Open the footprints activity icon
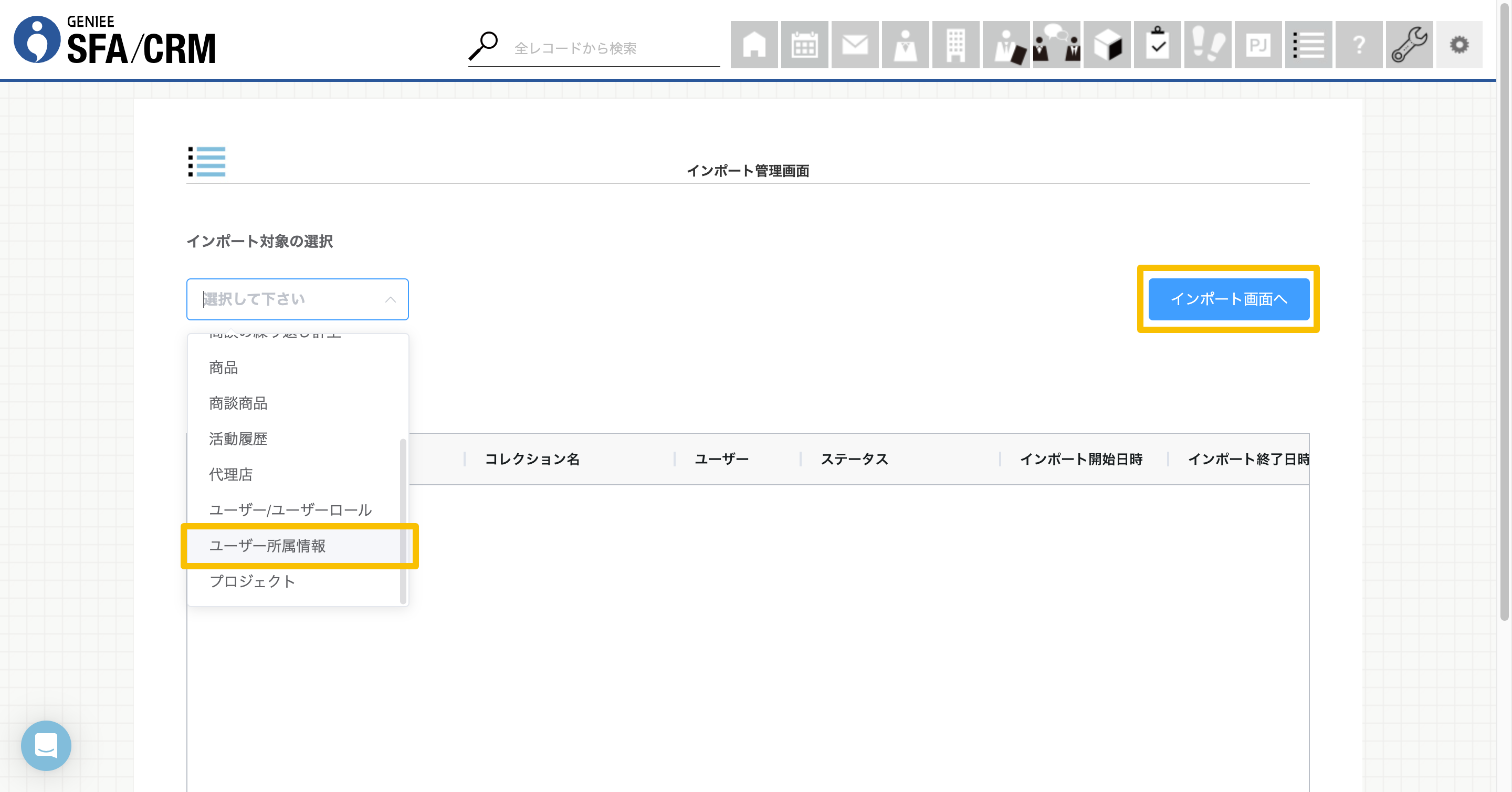Screen dimensions: 1512x792 click(x=1208, y=45)
